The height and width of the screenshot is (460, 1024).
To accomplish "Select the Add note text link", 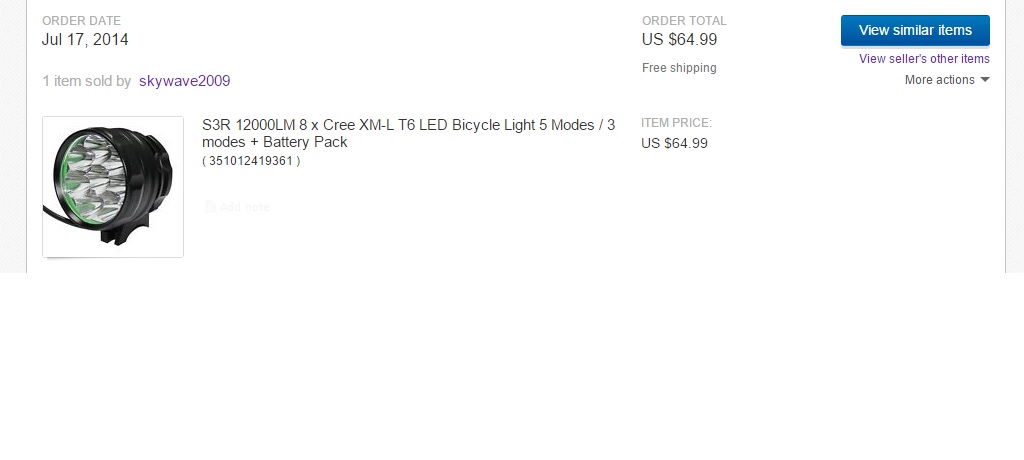I will (245, 207).
